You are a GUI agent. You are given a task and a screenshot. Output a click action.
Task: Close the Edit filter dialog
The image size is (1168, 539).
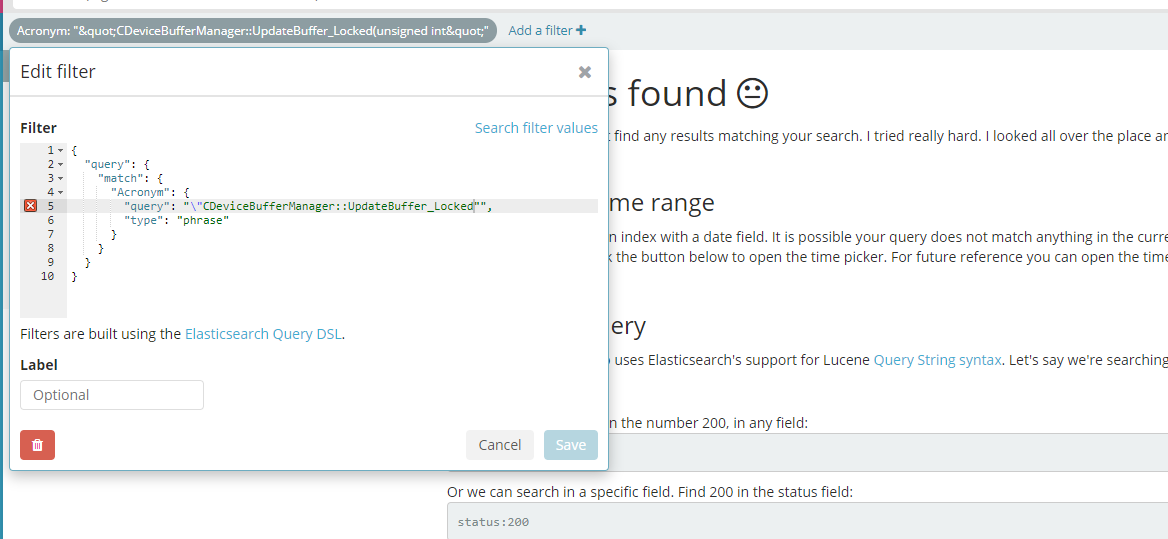[x=585, y=72]
